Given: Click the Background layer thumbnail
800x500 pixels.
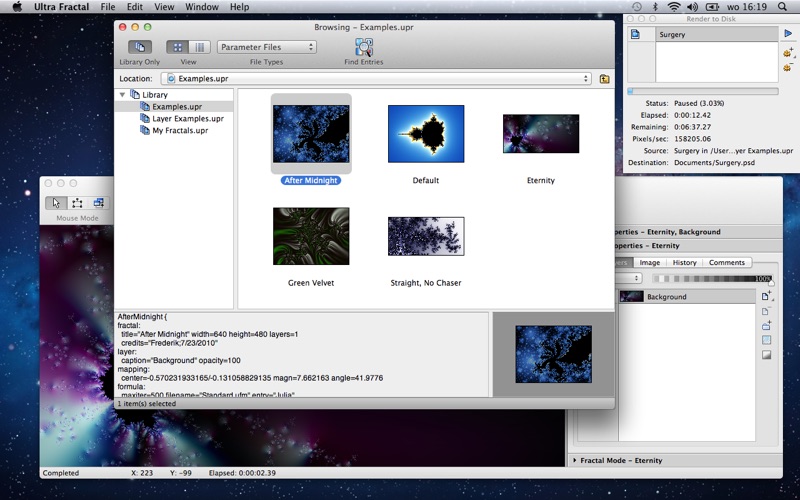Looking at the screenshot, I should [x=632, y=296].
